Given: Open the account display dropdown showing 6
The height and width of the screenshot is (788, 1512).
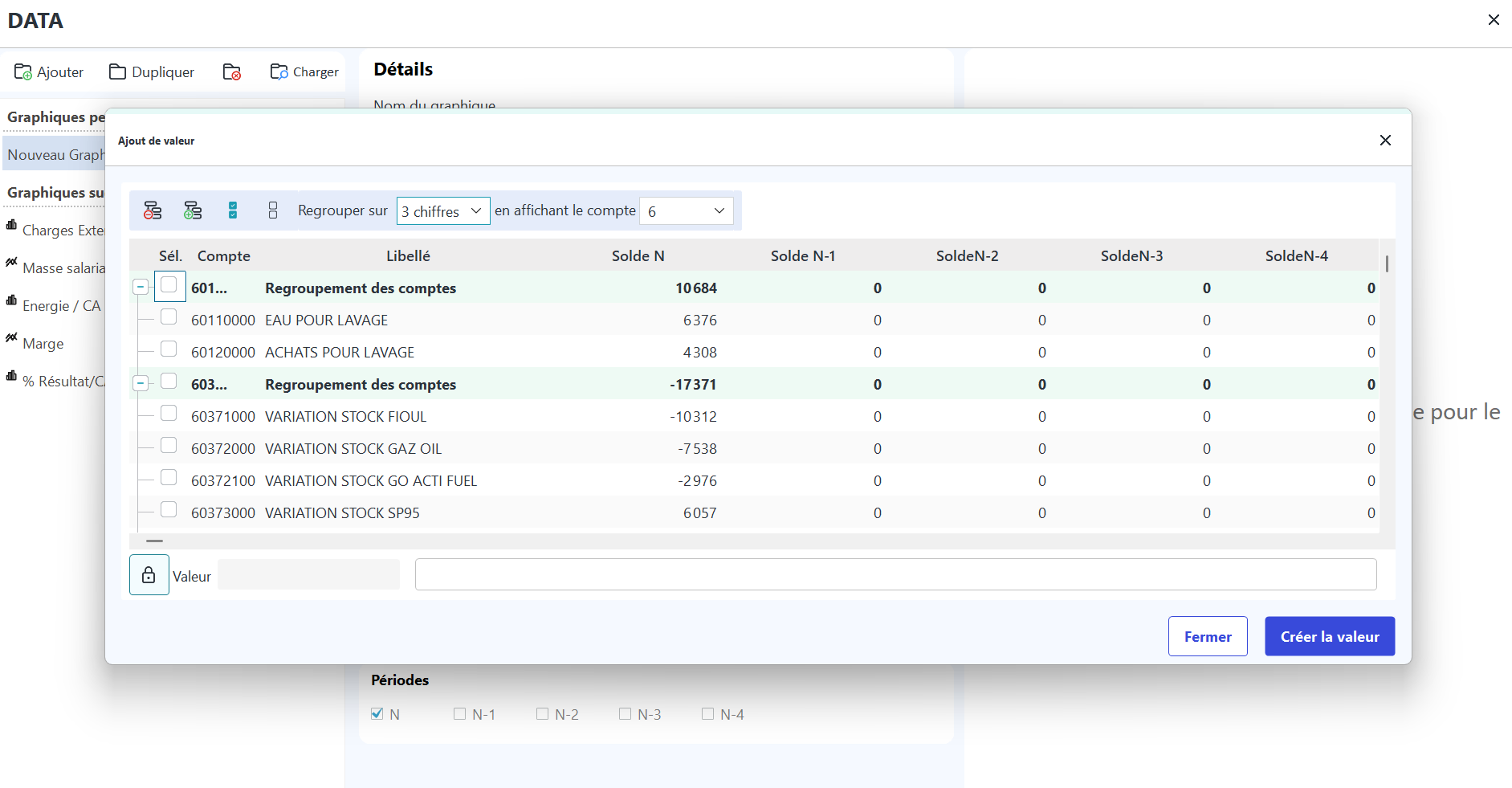Looking at the screenshot, I should click(686, 210).
